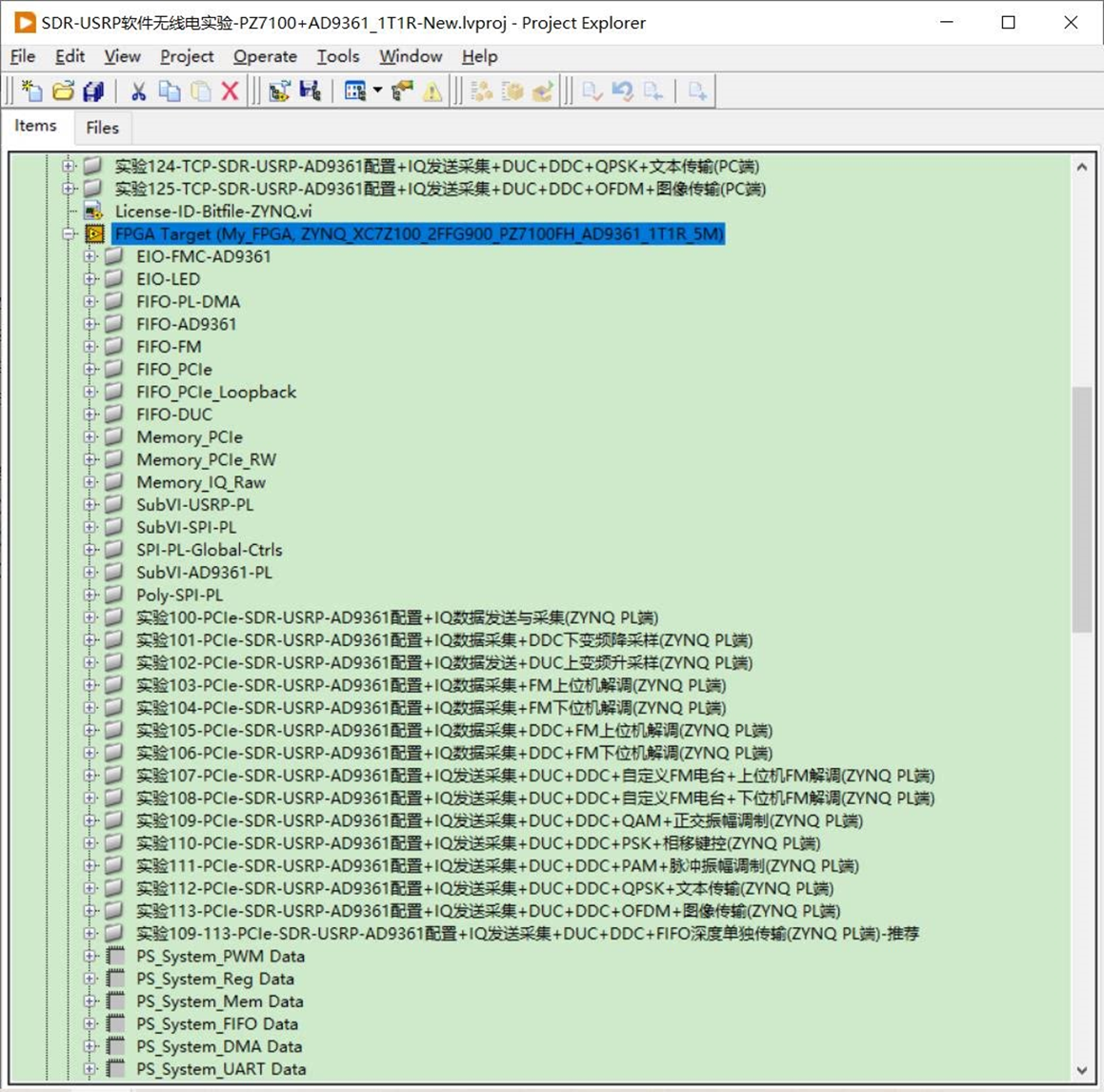
Task: Switch to the Items tab
Action: pyautogui.click(x=35, y=126)
